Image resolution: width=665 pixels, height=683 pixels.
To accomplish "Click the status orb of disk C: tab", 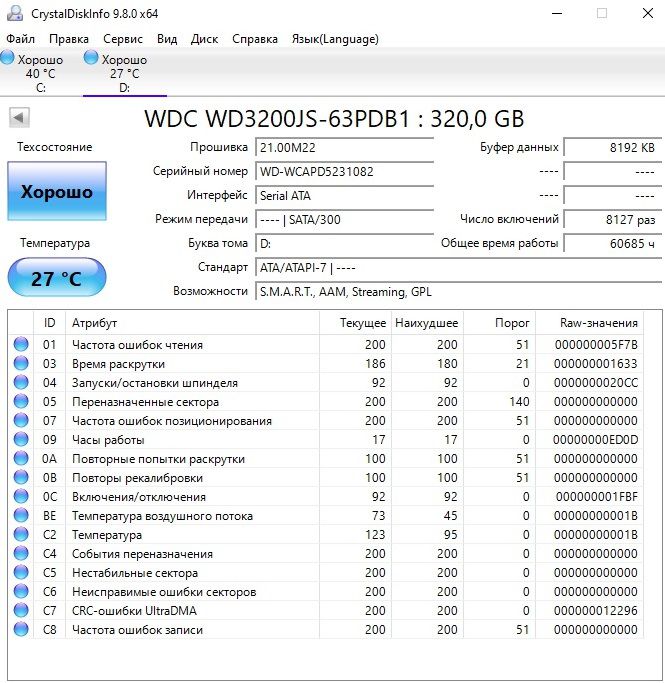I will coord(8,59).
